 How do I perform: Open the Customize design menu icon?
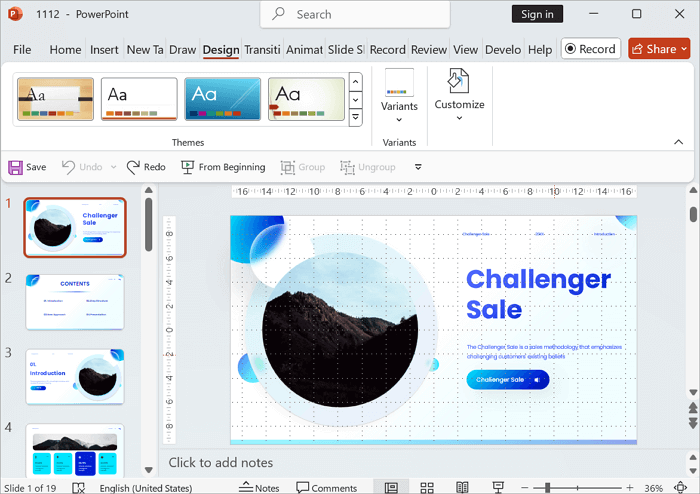[x=459, y=81]
